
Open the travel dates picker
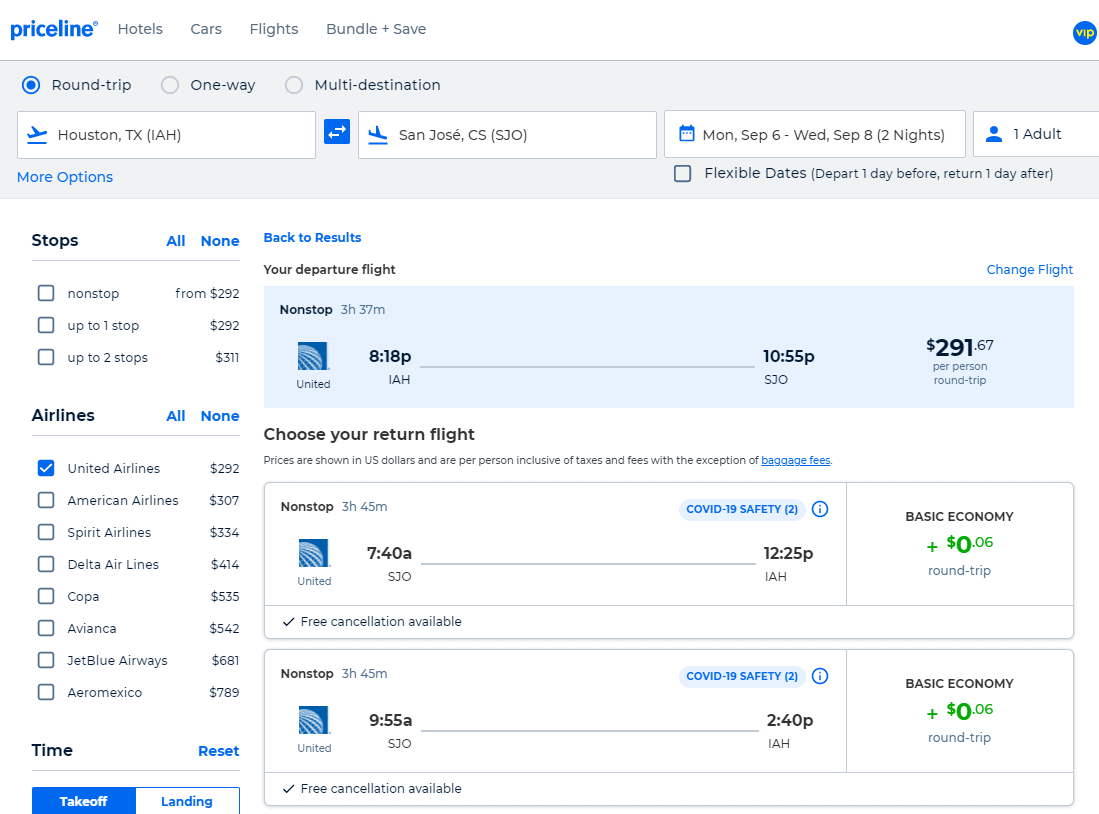click(x=814, y=134)
